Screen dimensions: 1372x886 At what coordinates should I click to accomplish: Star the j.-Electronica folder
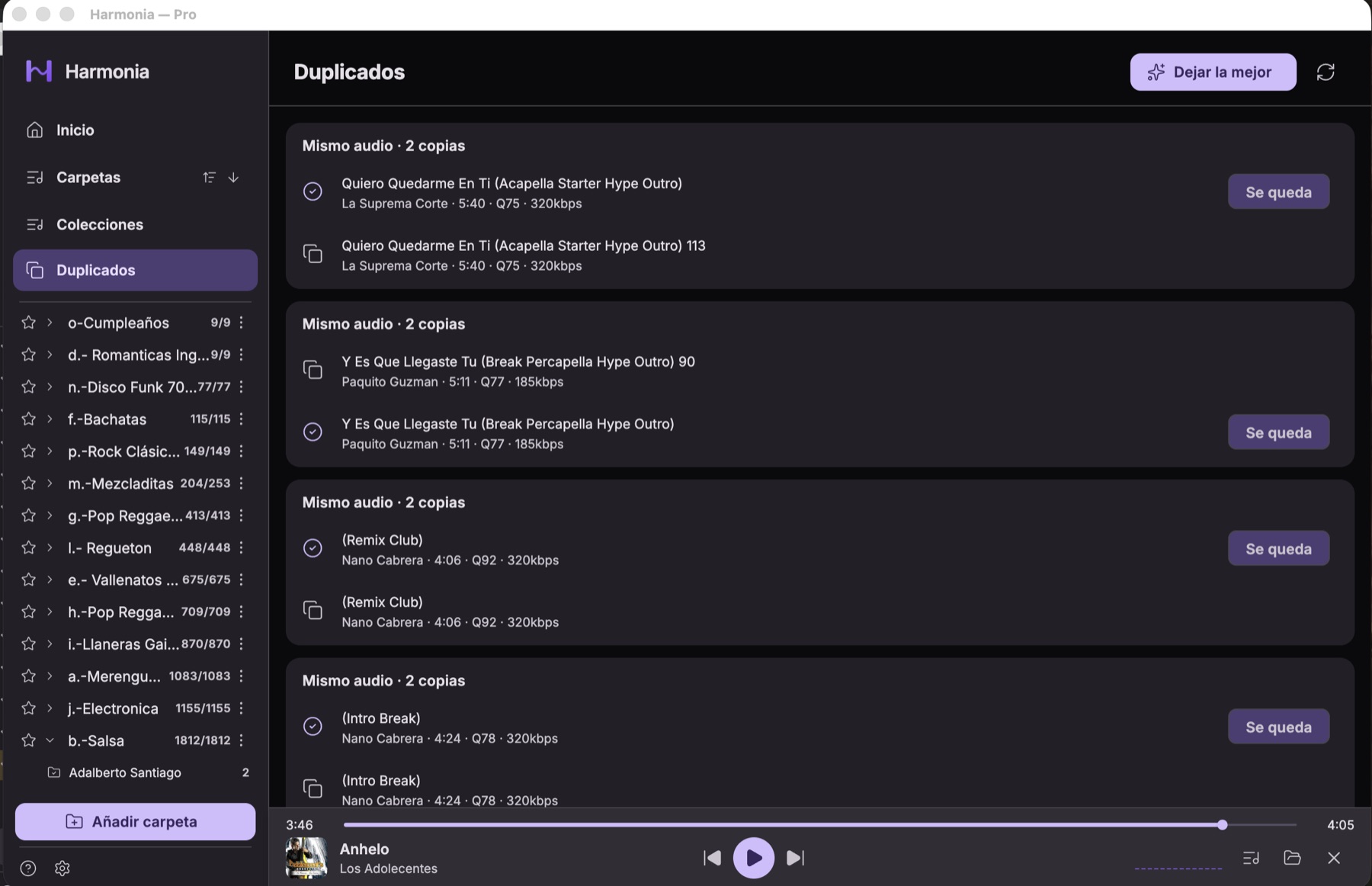(x=29, y=708)
